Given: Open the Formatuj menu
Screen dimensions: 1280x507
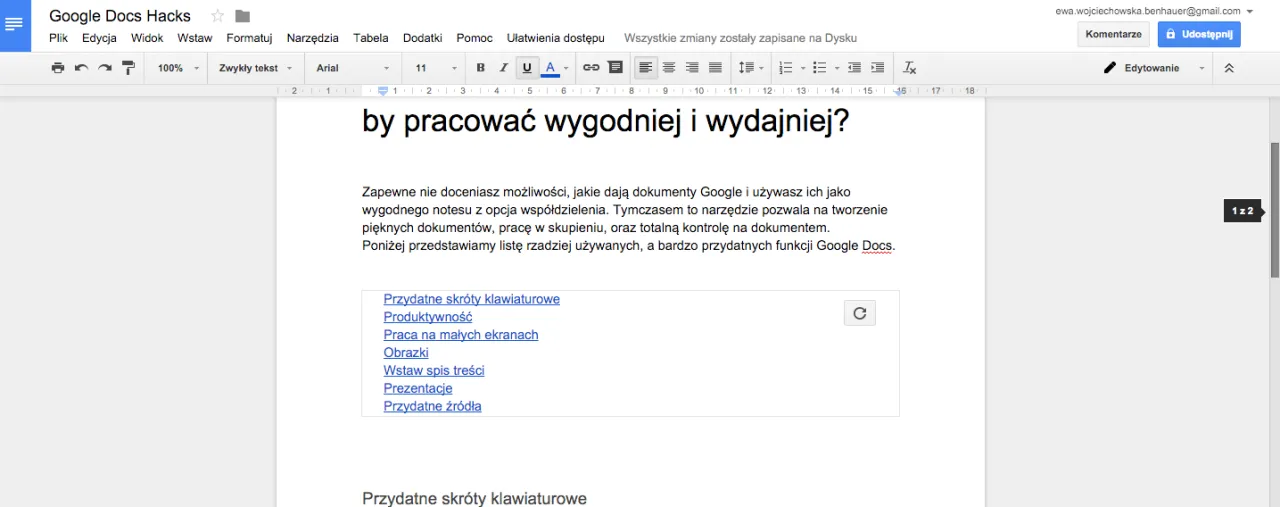Looking at the screenshot, I should [x=250, y=38].
